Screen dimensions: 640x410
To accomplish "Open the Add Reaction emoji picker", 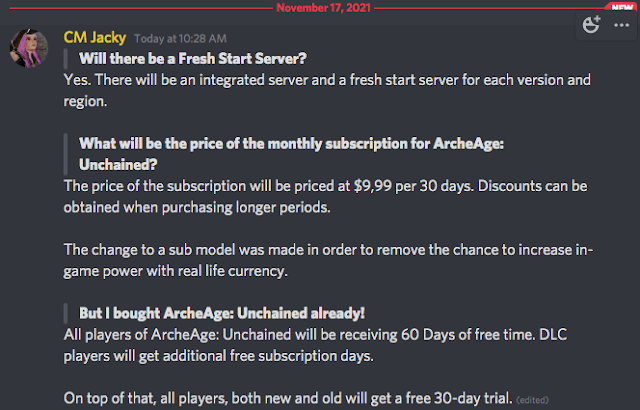I will (x=590, y=27).
